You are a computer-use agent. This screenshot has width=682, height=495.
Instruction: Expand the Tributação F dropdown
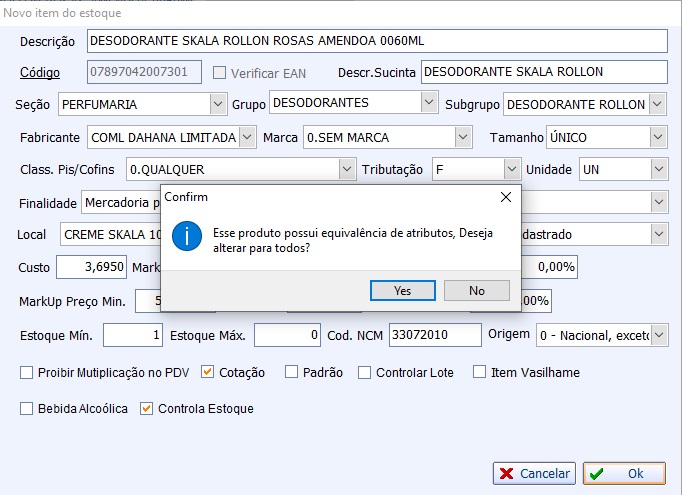(512, 169)
